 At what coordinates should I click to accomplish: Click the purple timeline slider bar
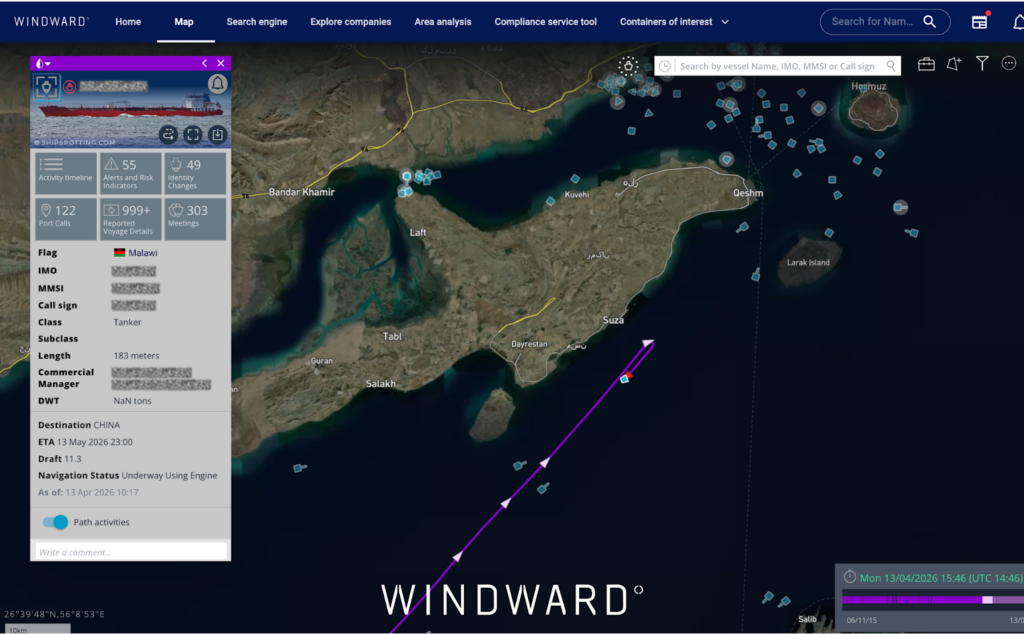point(930,598)
